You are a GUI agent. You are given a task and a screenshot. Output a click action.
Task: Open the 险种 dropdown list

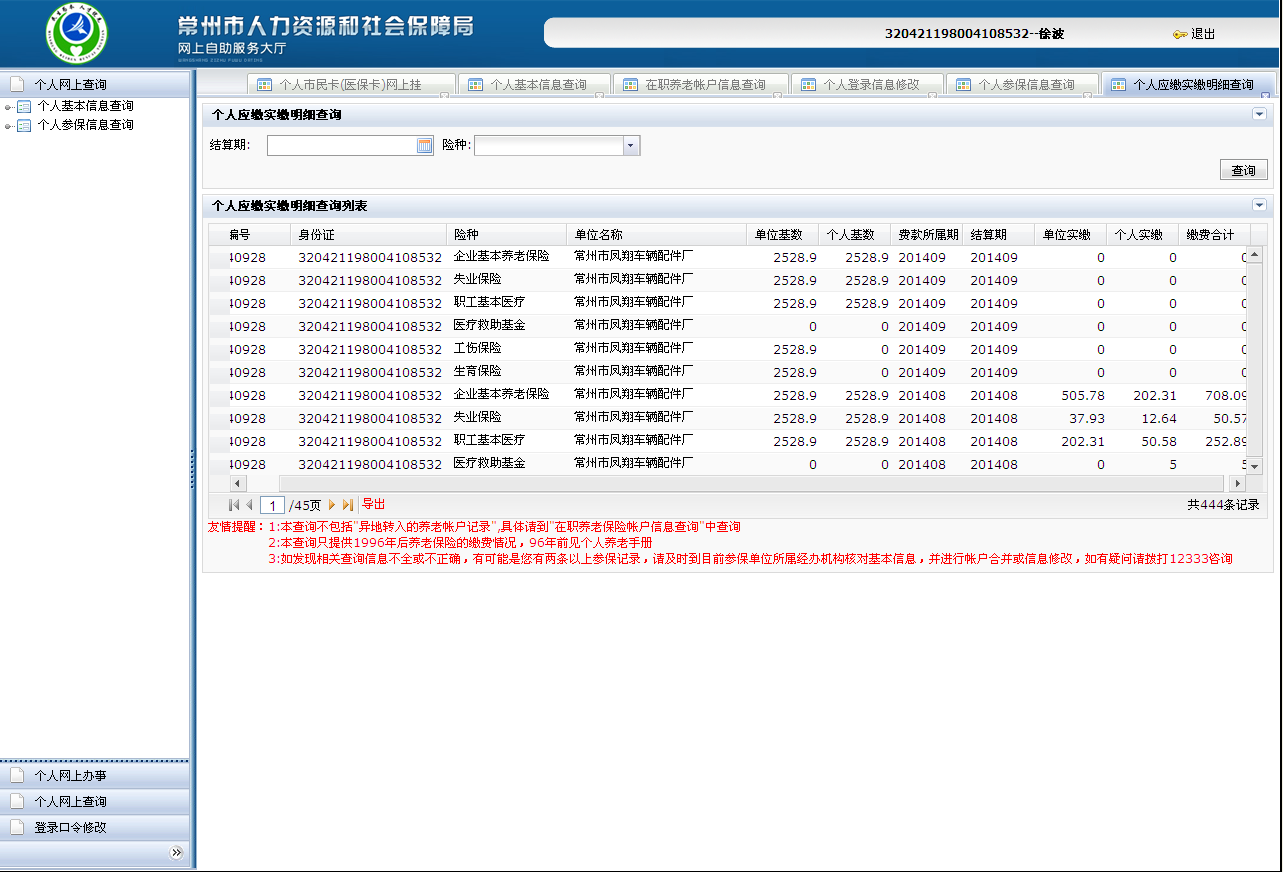[x=630, y=146]
